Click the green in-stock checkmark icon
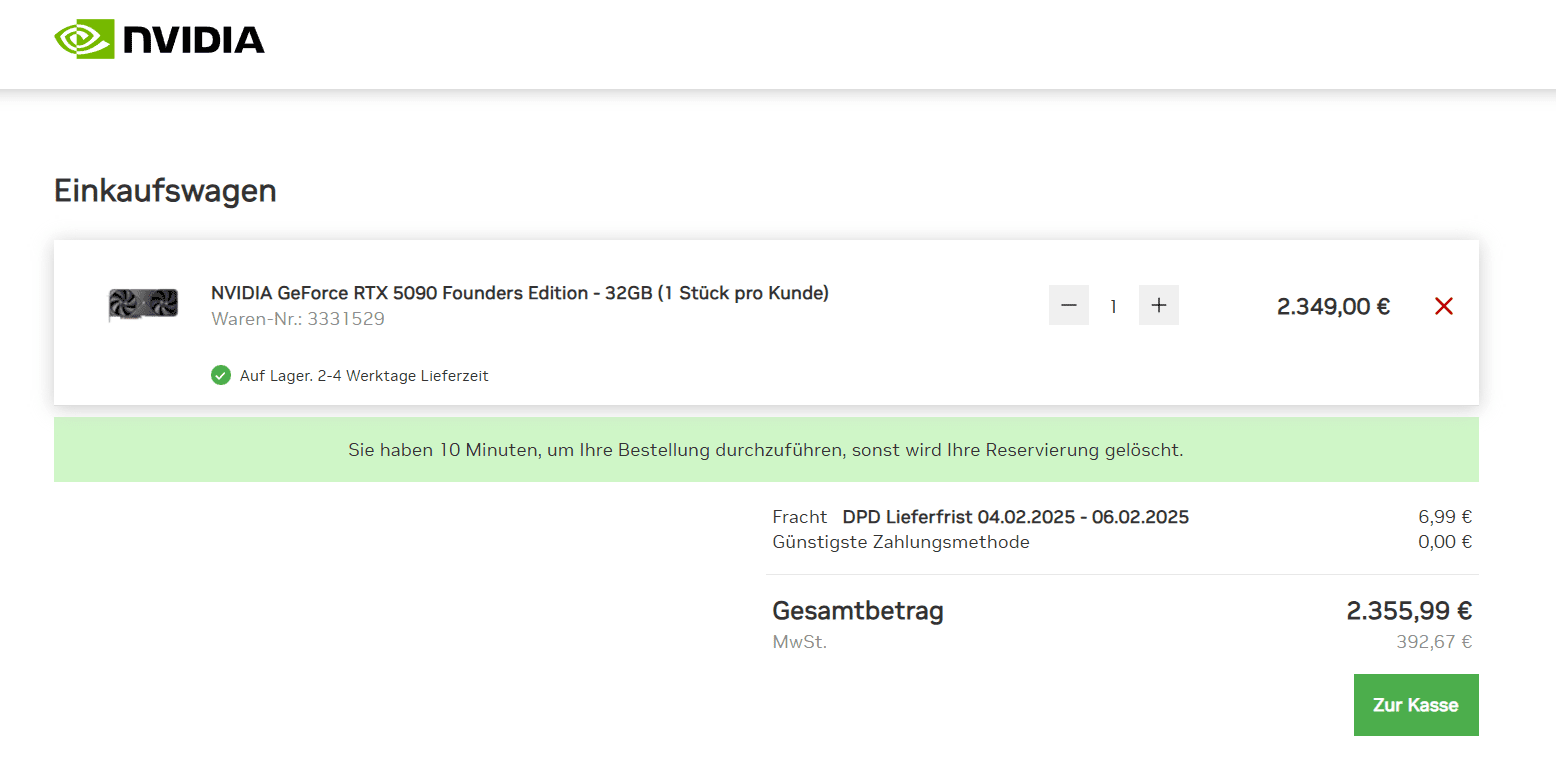Viewport: 1556px width, 767px height. pos(221,376)
